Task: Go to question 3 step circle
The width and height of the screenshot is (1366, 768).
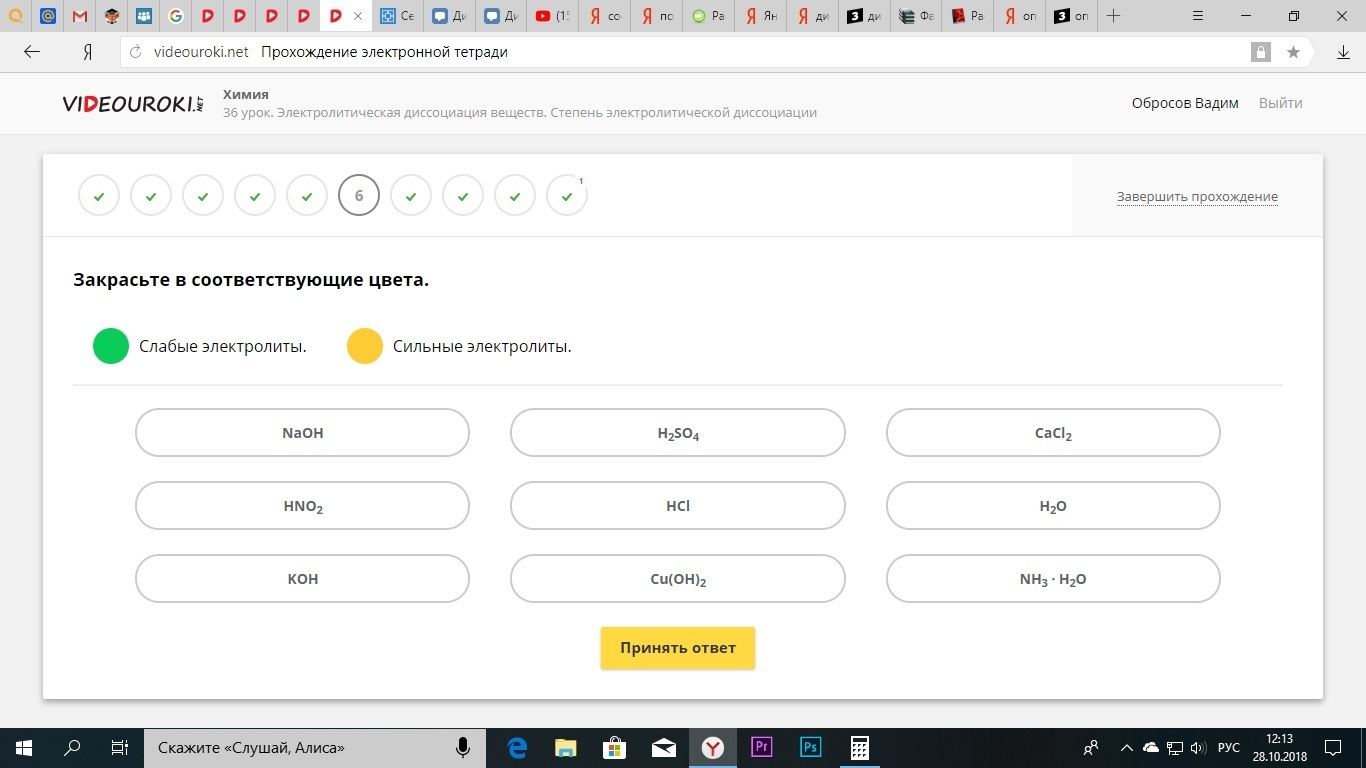Action: click(203, 196)
